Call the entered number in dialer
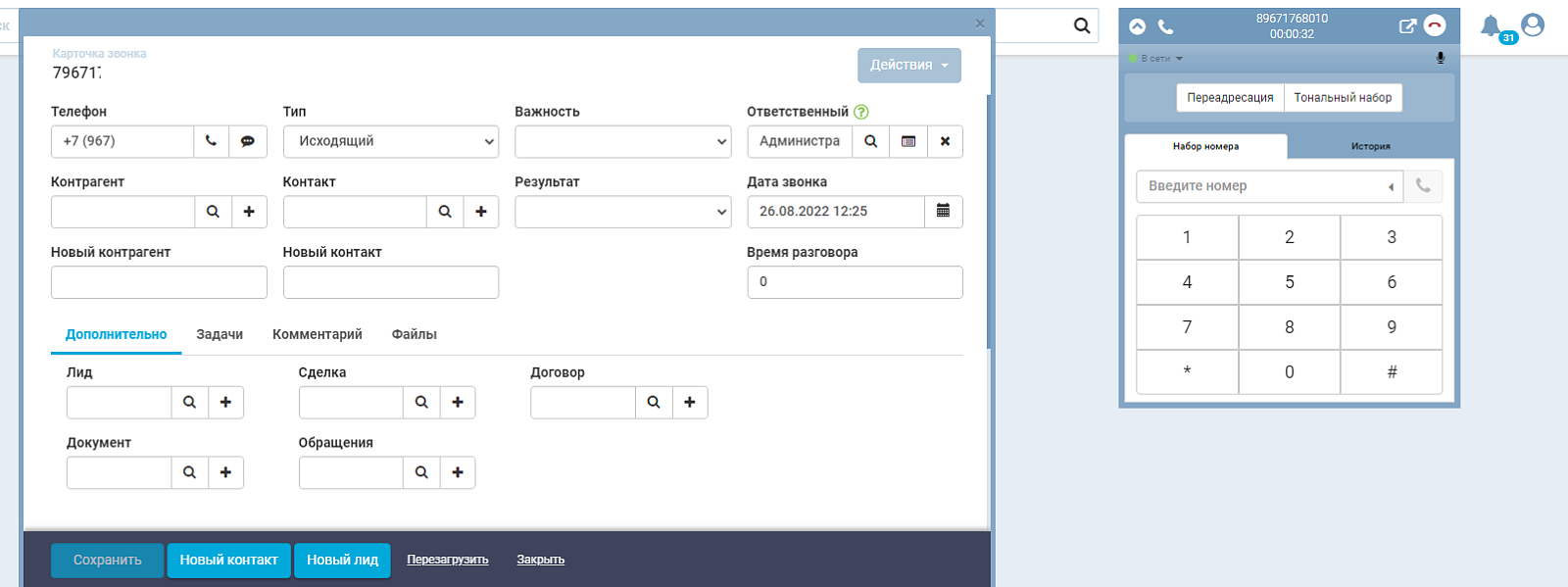Viewport: 1568px width, 587px height. click(x=1423, y=186)
